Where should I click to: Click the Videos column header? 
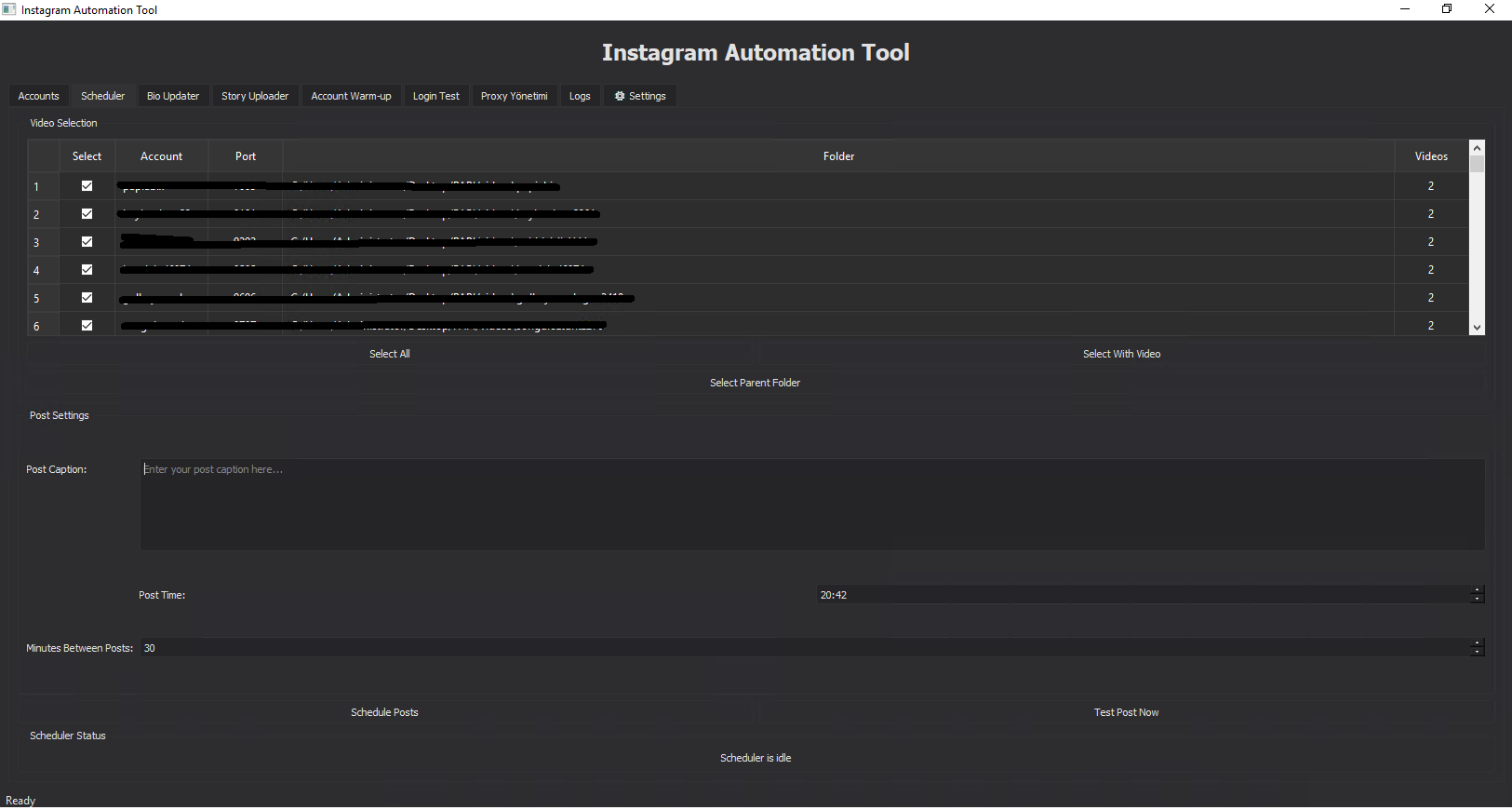click(1431, 156)
